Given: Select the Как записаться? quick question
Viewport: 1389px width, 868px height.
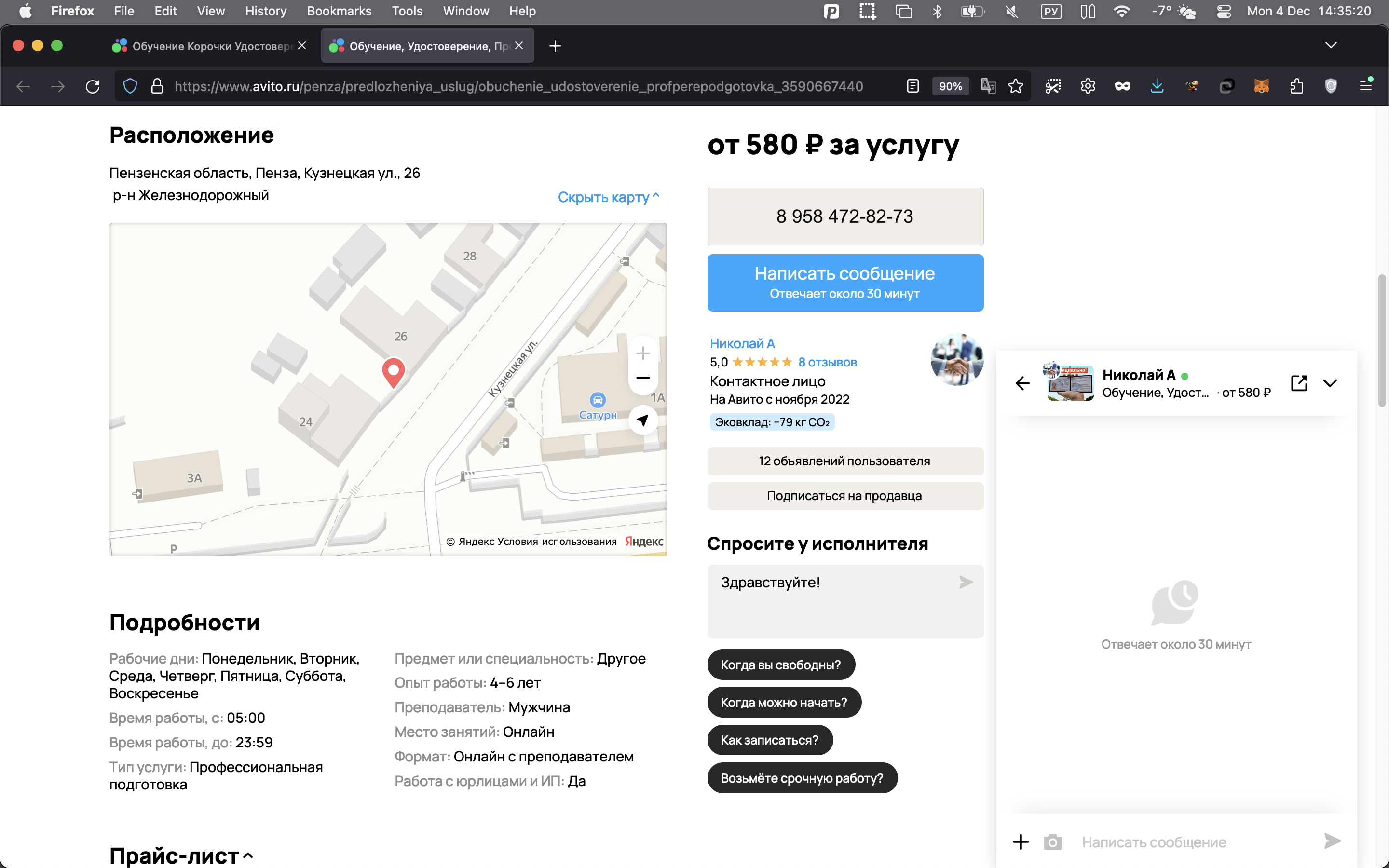Looking at the screenshot, I should click(769, 740).
